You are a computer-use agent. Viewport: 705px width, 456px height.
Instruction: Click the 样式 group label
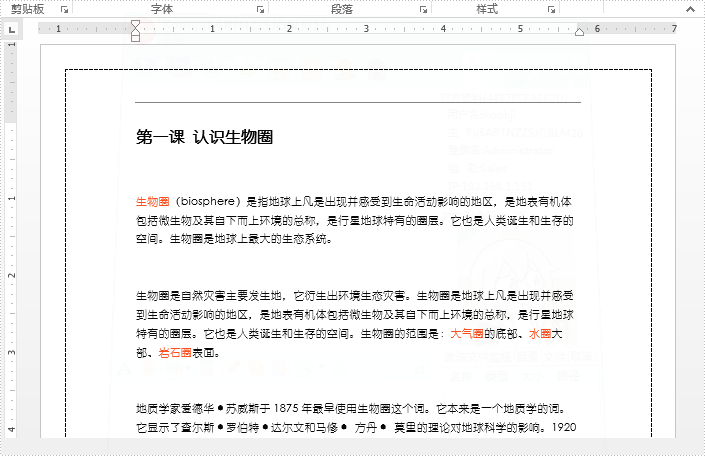tap(487, 9)
